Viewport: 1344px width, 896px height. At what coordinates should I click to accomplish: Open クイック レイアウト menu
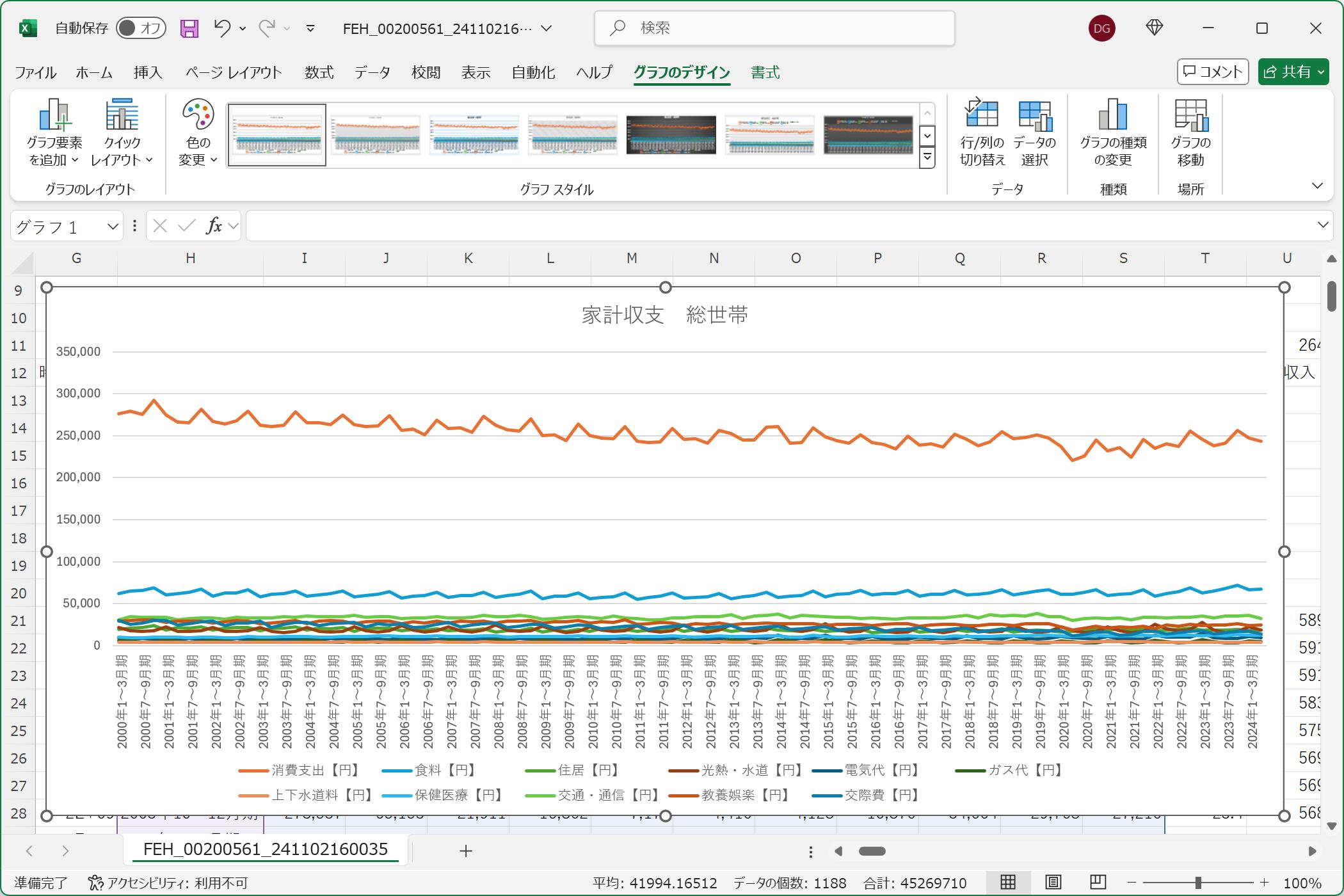[x=122, y=132]
